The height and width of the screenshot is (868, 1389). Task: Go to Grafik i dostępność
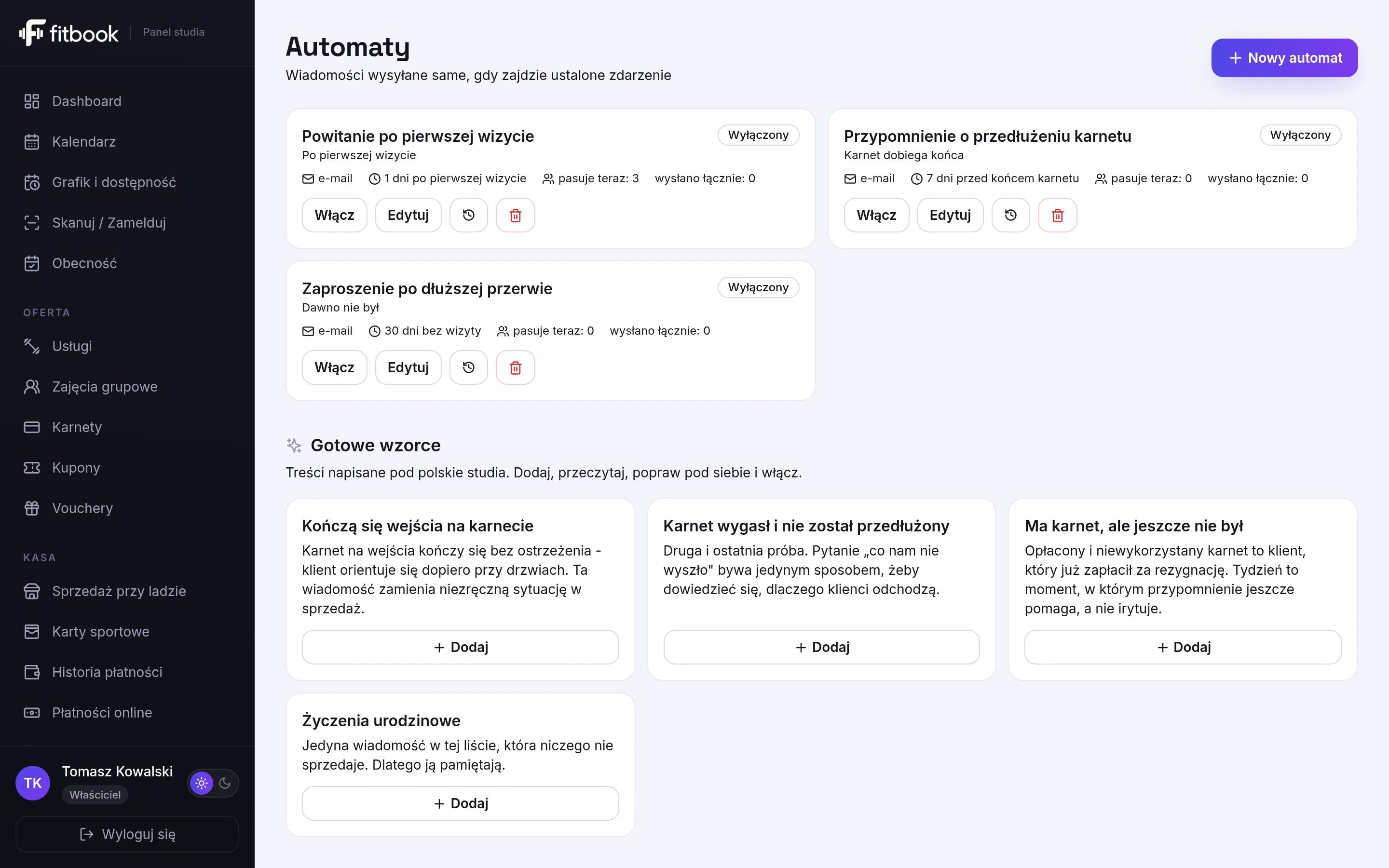tap(127, 182)
